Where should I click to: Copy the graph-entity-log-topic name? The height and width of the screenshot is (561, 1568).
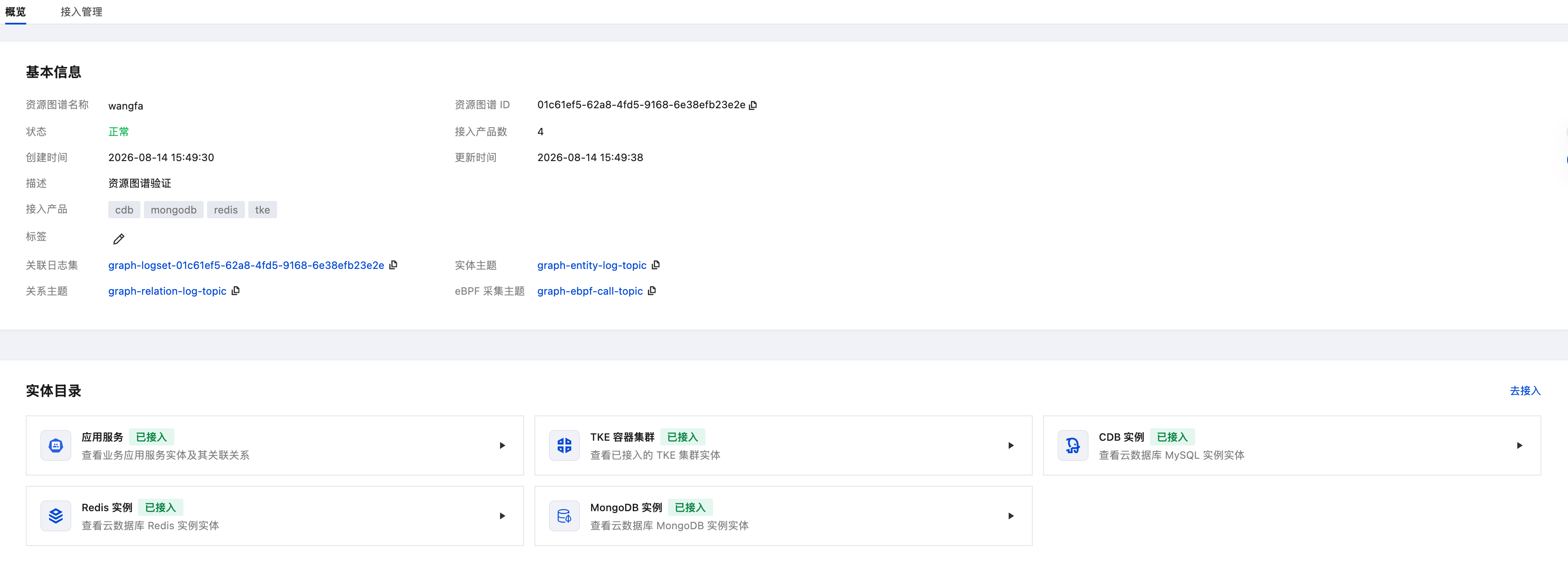coord(656,265)
